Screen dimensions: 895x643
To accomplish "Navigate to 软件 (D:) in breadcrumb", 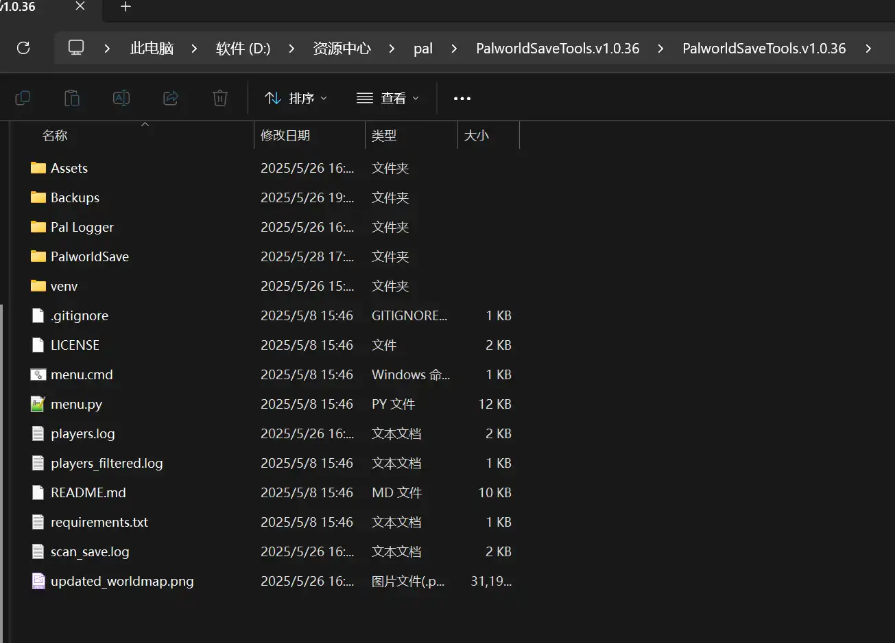I will coord(243,48).
